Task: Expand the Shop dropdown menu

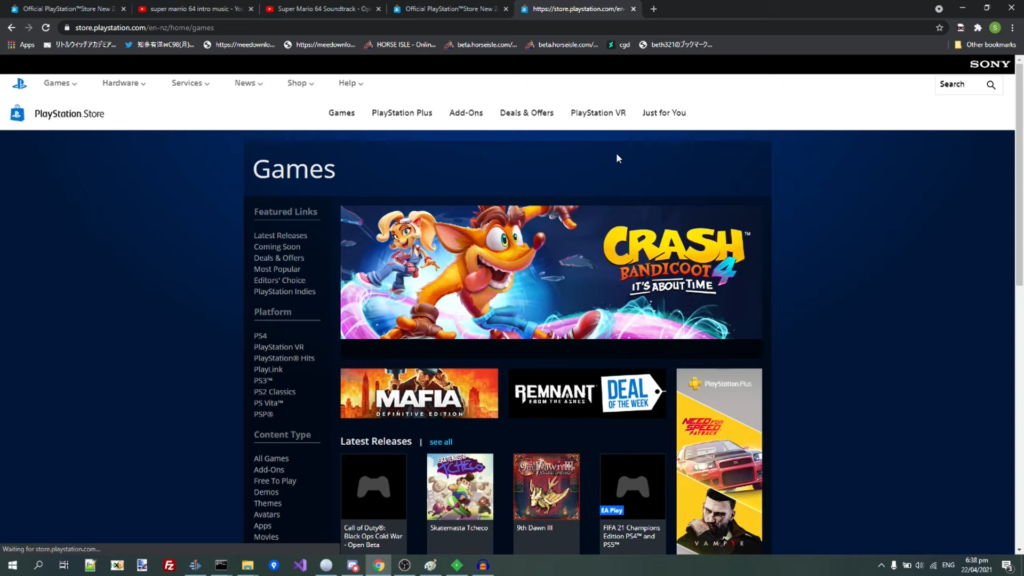Action: (x=300, y=84)
